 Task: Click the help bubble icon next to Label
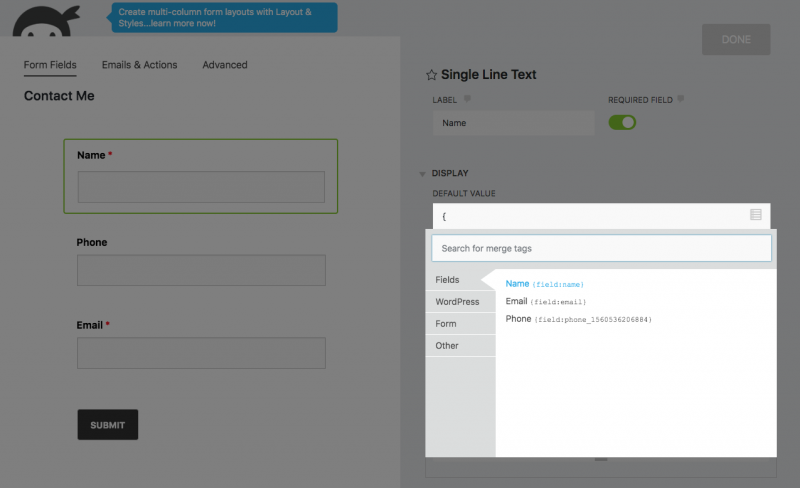tap(467, 99)
